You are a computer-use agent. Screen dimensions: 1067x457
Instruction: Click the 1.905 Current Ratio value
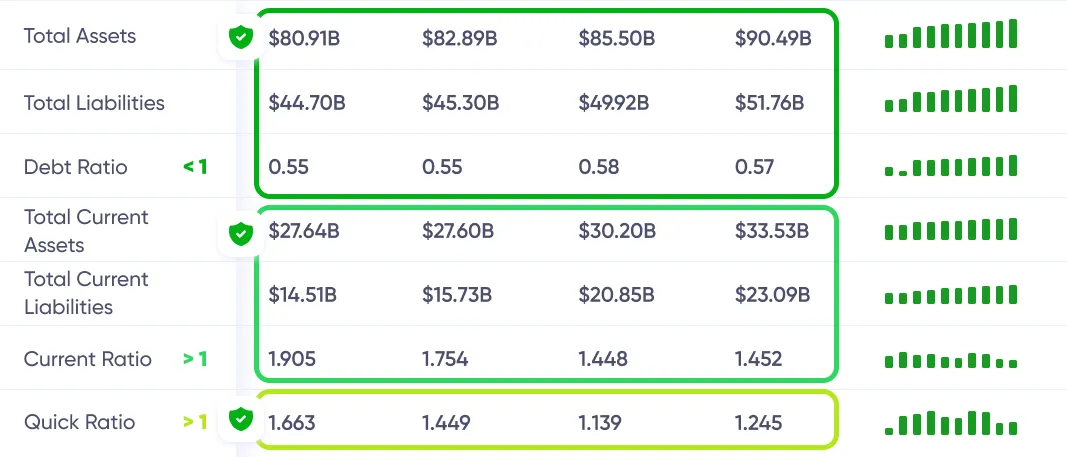pos(291,359)
